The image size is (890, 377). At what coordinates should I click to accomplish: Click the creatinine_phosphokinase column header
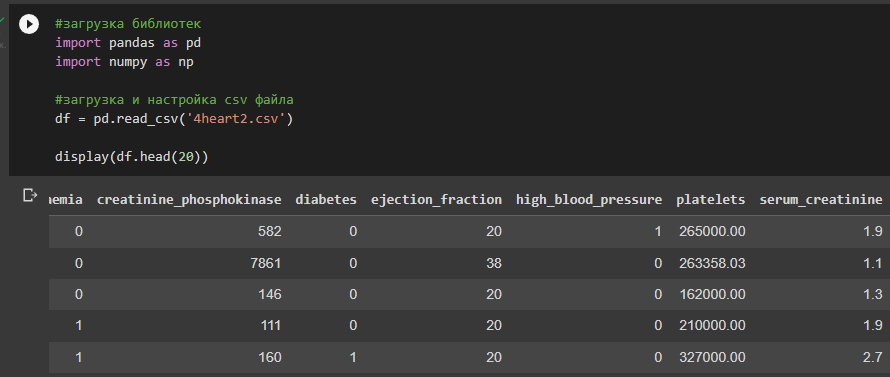pos(190,200)
